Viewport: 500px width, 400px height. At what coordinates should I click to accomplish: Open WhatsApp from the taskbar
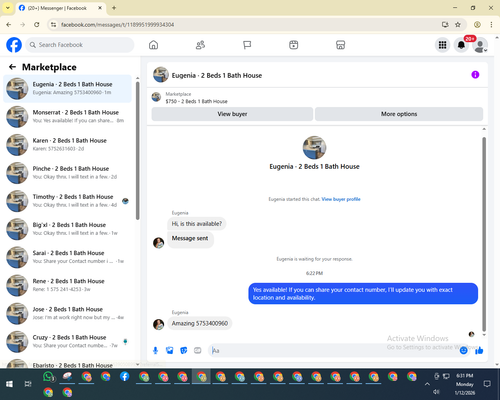pos(48,377)
